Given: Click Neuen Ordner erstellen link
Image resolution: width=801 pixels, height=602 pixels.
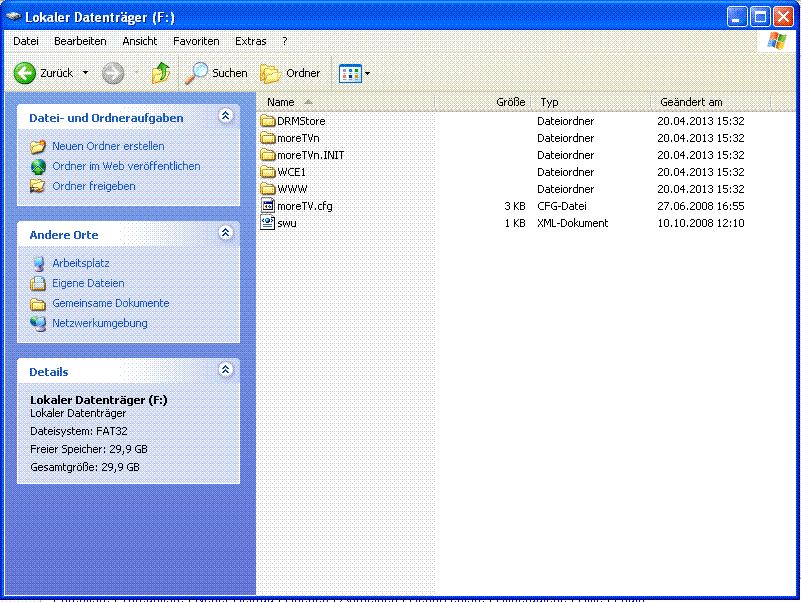Looking at the screenshot, I should [x=108, y=146].
